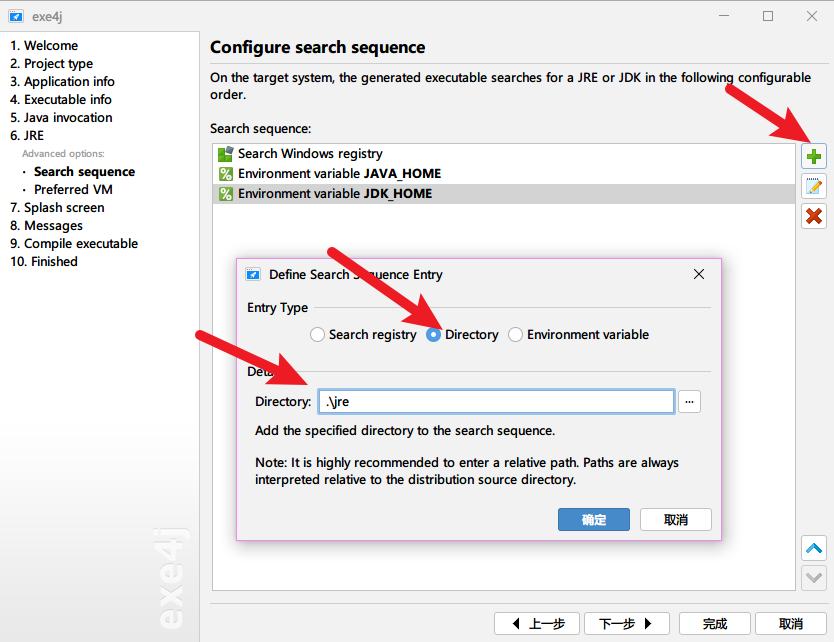Click the Directory path input field

(495, 402)
